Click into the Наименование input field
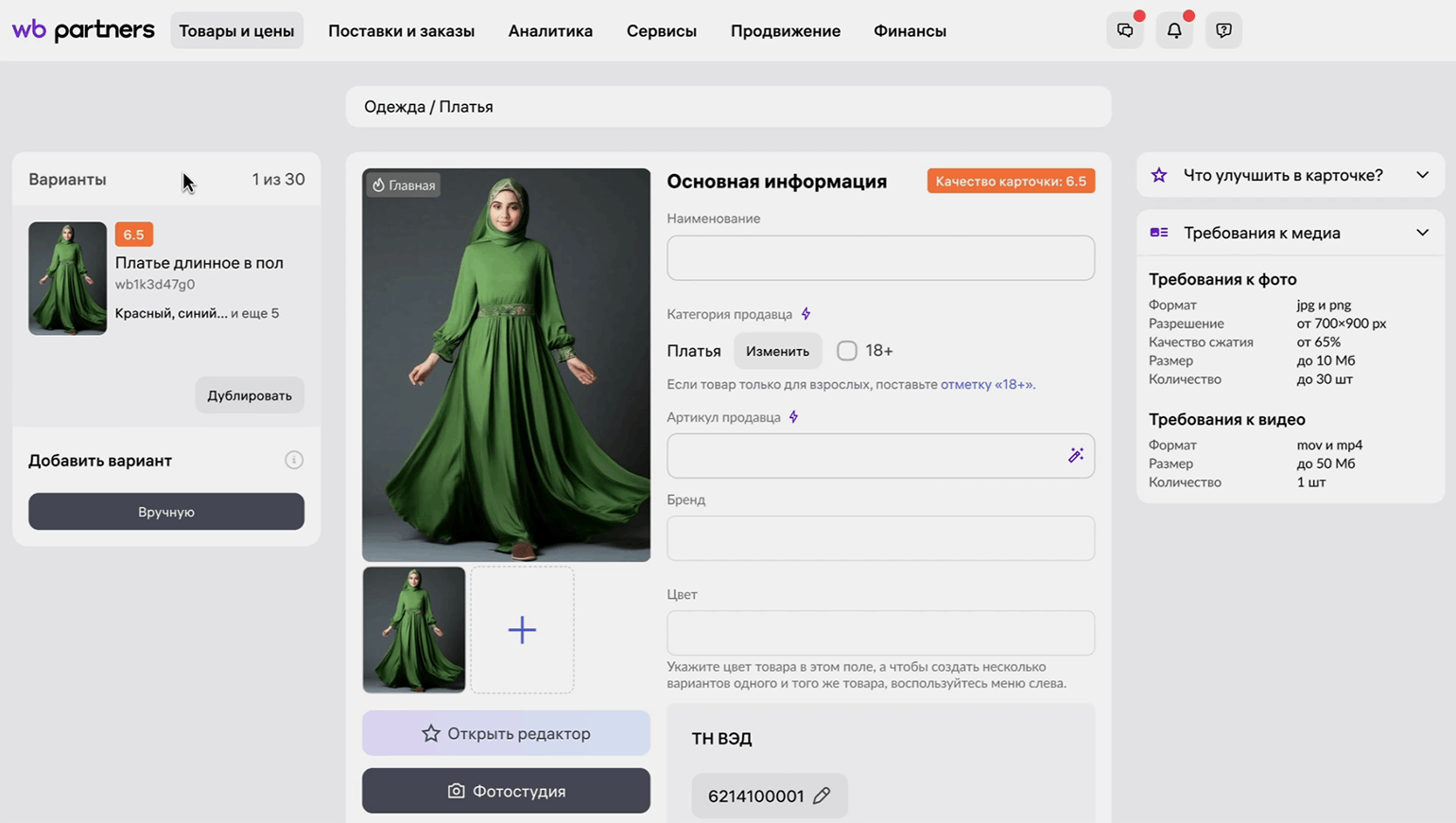 (x=880, y=257)
